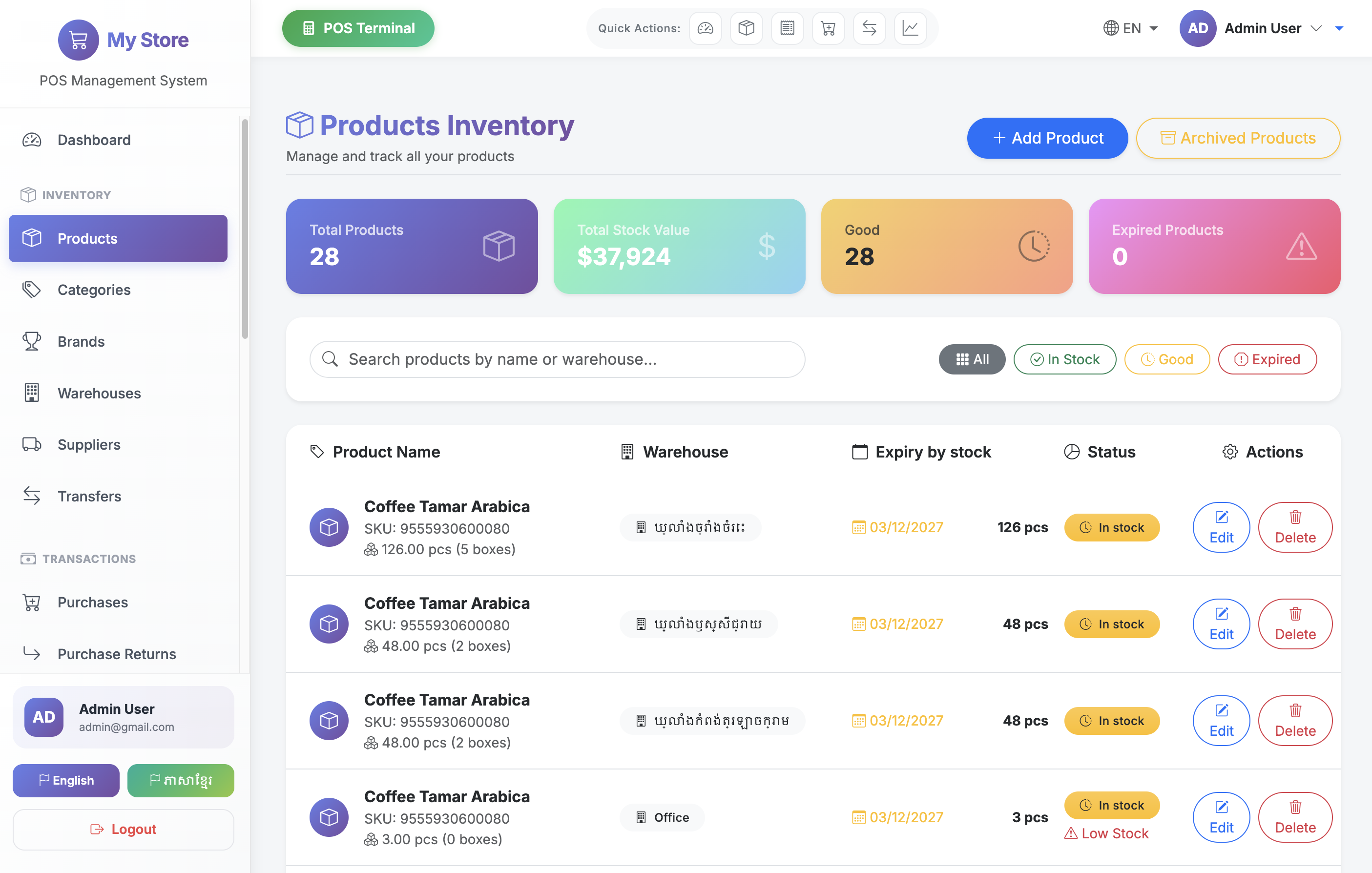Open Suppliers from the sidebar

[118, 444]
